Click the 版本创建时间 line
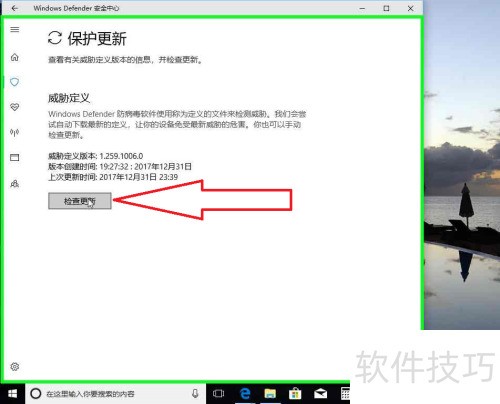 coord(120,166)
